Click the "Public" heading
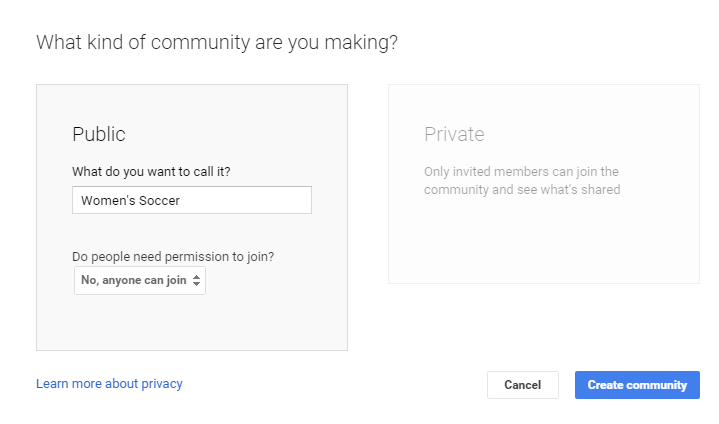The height and width of the screenshot is (424, 719). pos(99,134)
